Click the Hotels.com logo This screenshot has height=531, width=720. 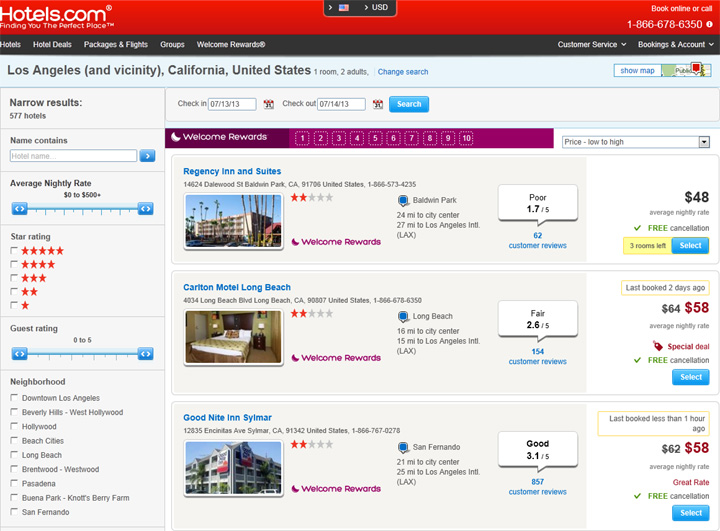[x=56, y=17]
